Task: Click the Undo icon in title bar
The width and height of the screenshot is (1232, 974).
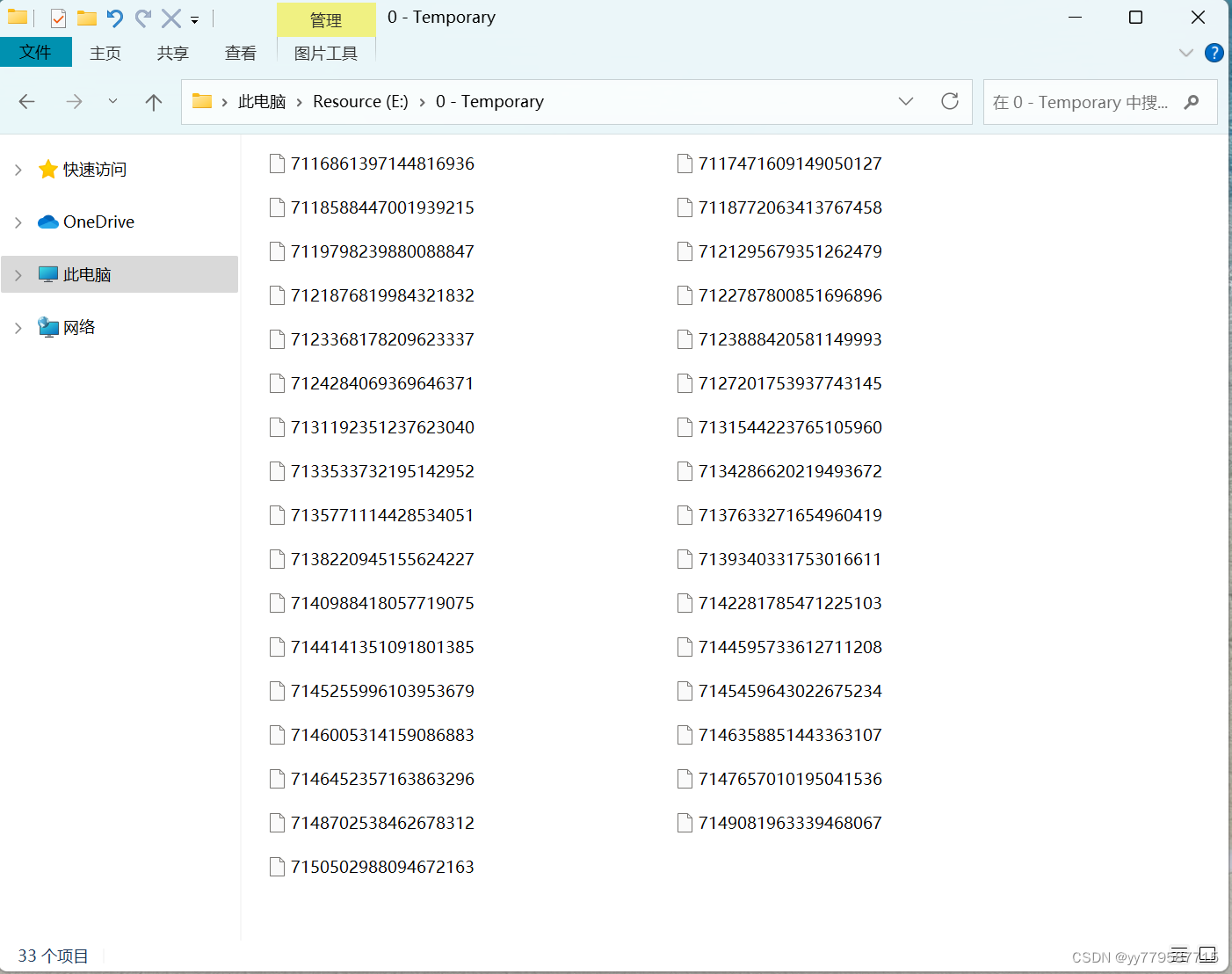Action: [115, 18]
